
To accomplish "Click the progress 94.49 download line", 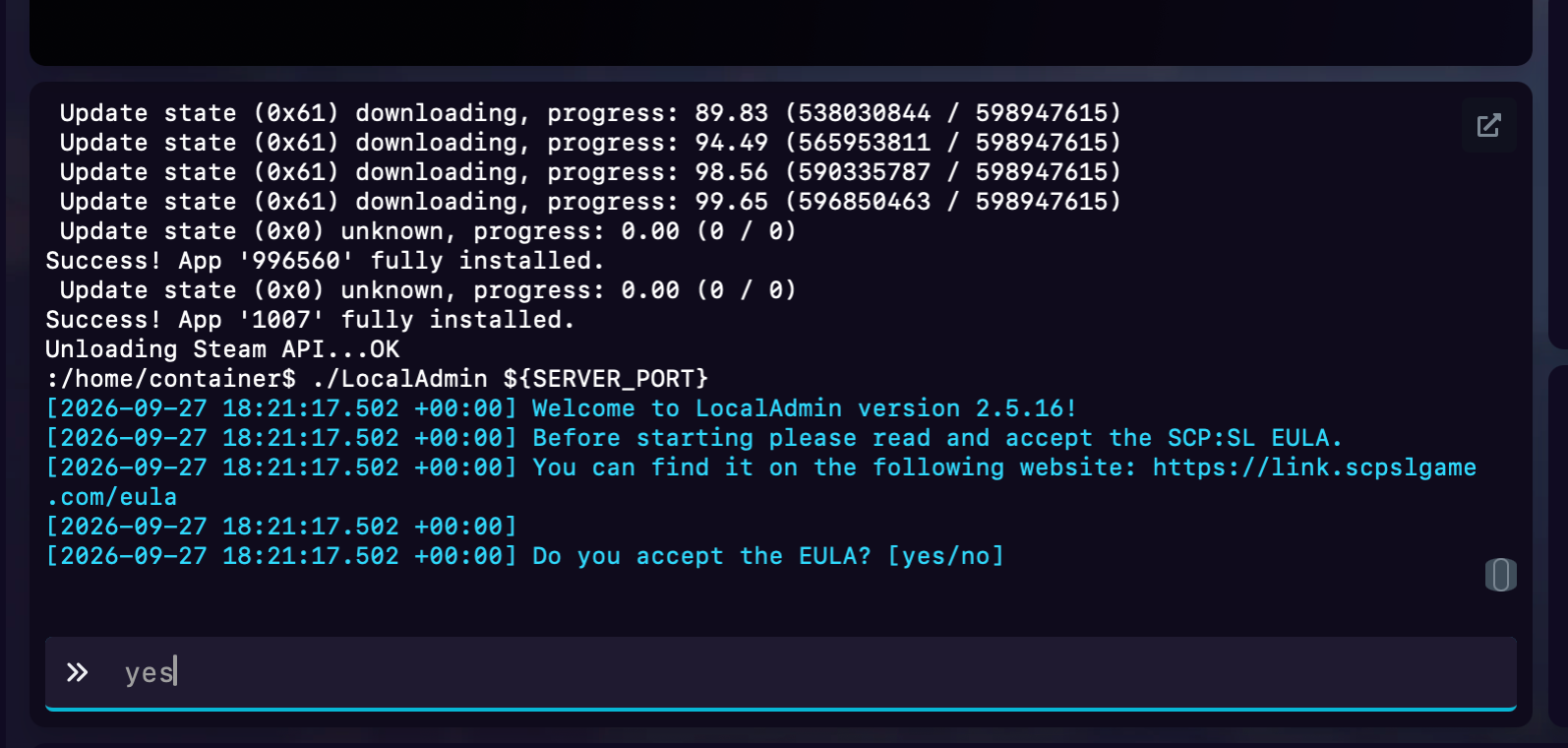I will (x=590, y=143).
